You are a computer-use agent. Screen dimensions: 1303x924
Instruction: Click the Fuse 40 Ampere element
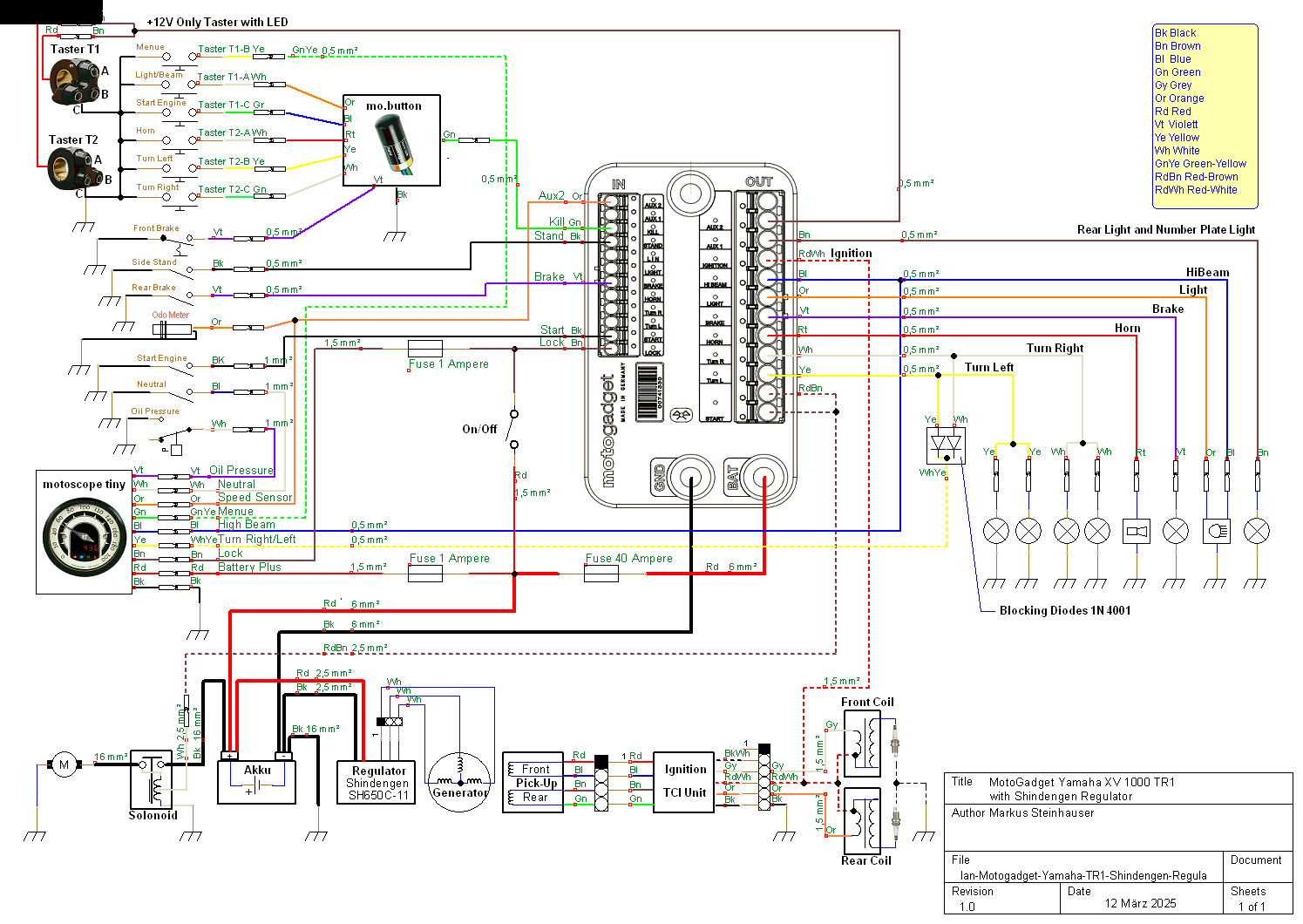click(601, 574)
